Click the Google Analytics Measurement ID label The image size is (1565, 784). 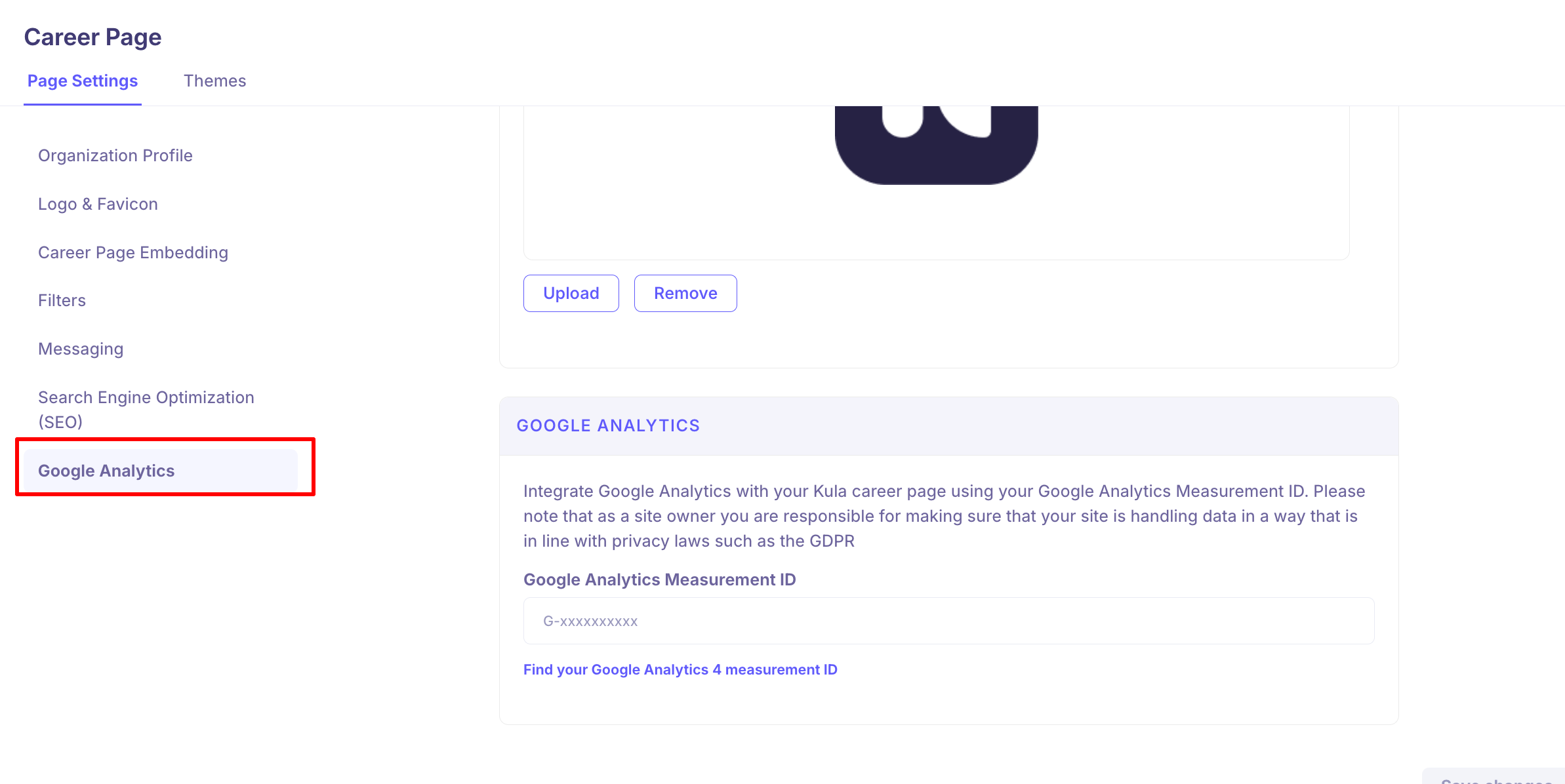coord(659,579)
